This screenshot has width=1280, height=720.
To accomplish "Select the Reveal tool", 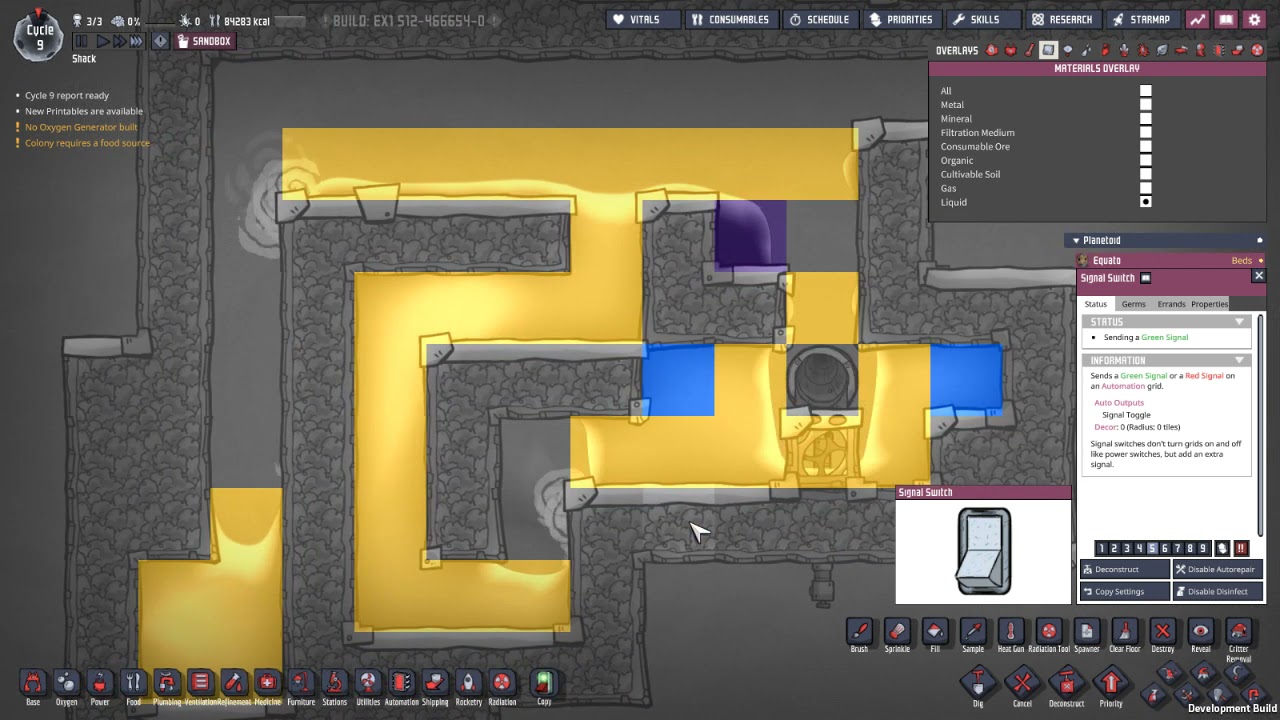I will coord(1200,631).
